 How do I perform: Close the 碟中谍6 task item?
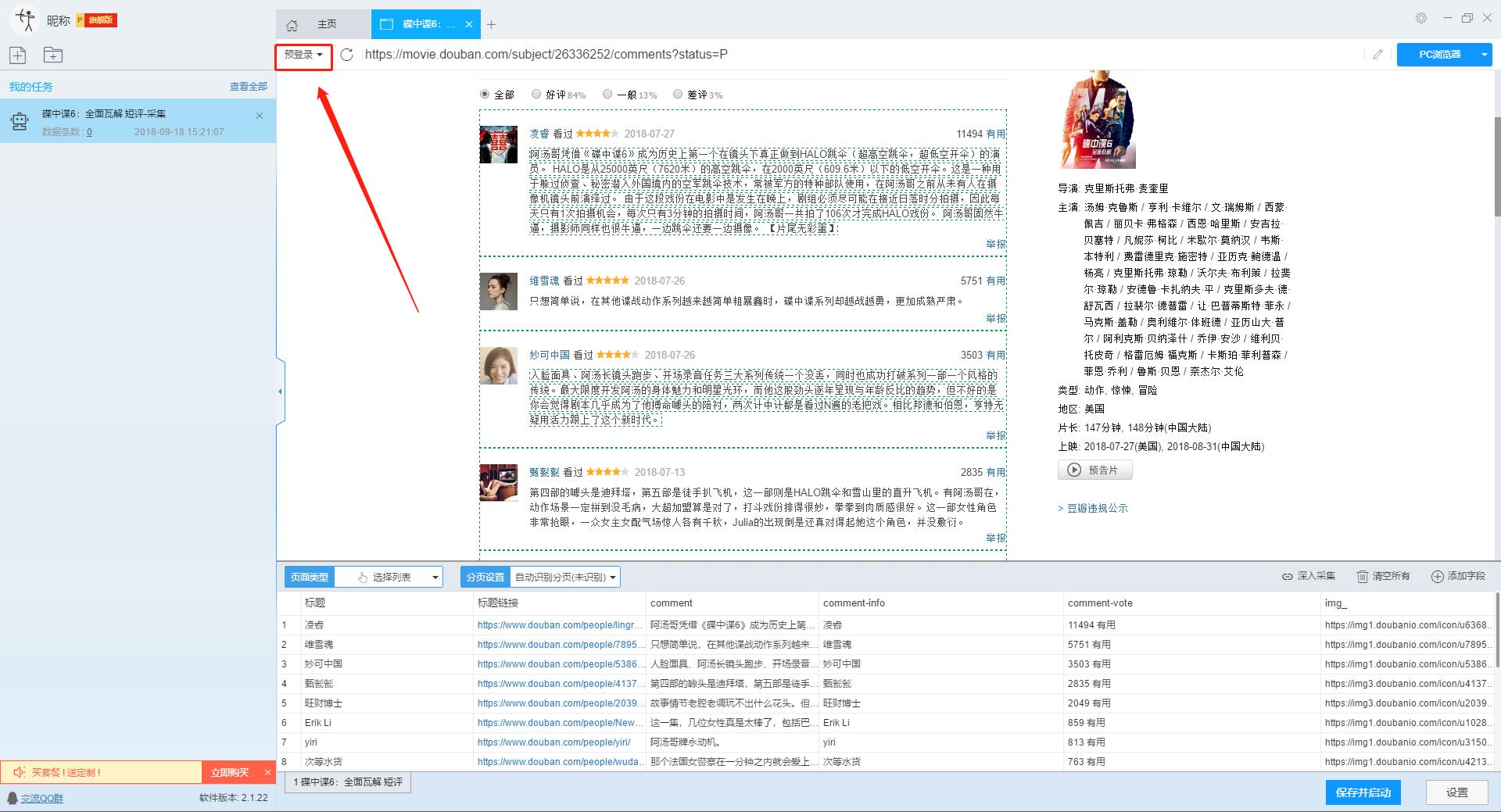260,116
